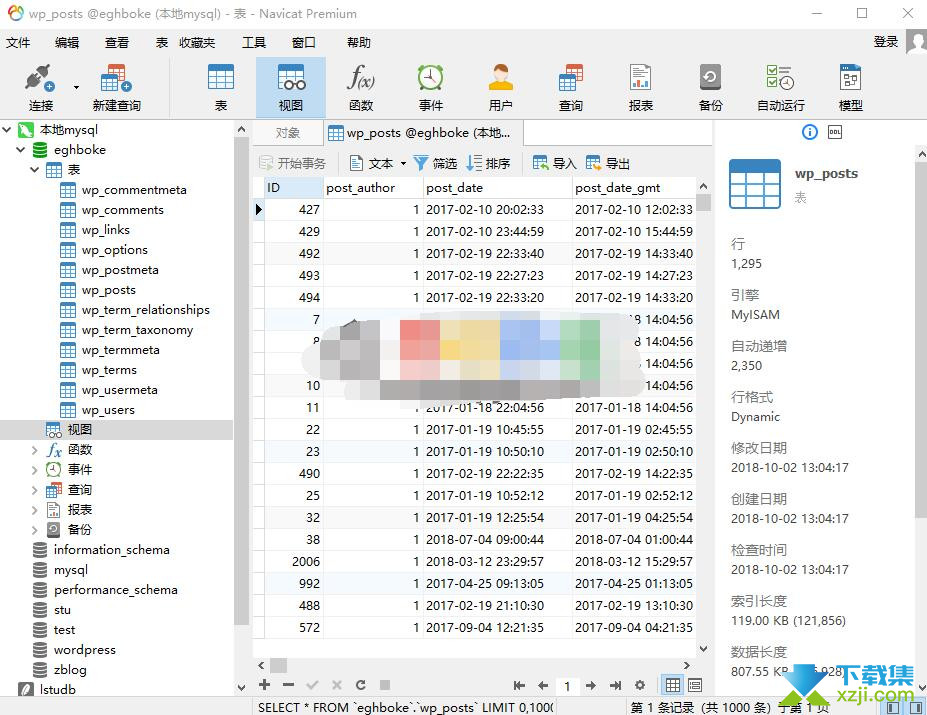
Task: Jump to the last page of records
Action: [615, 685]
